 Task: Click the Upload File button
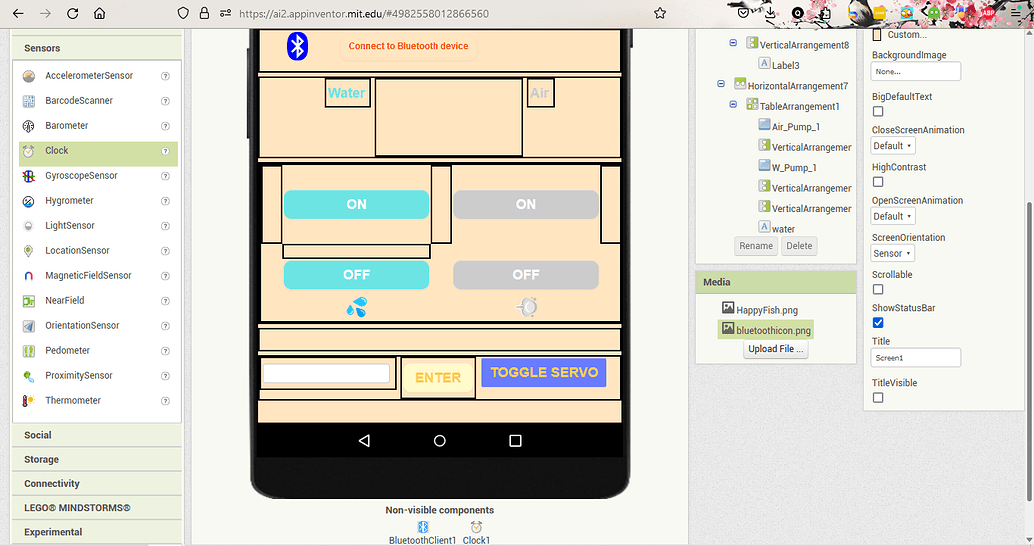(776, 349)
